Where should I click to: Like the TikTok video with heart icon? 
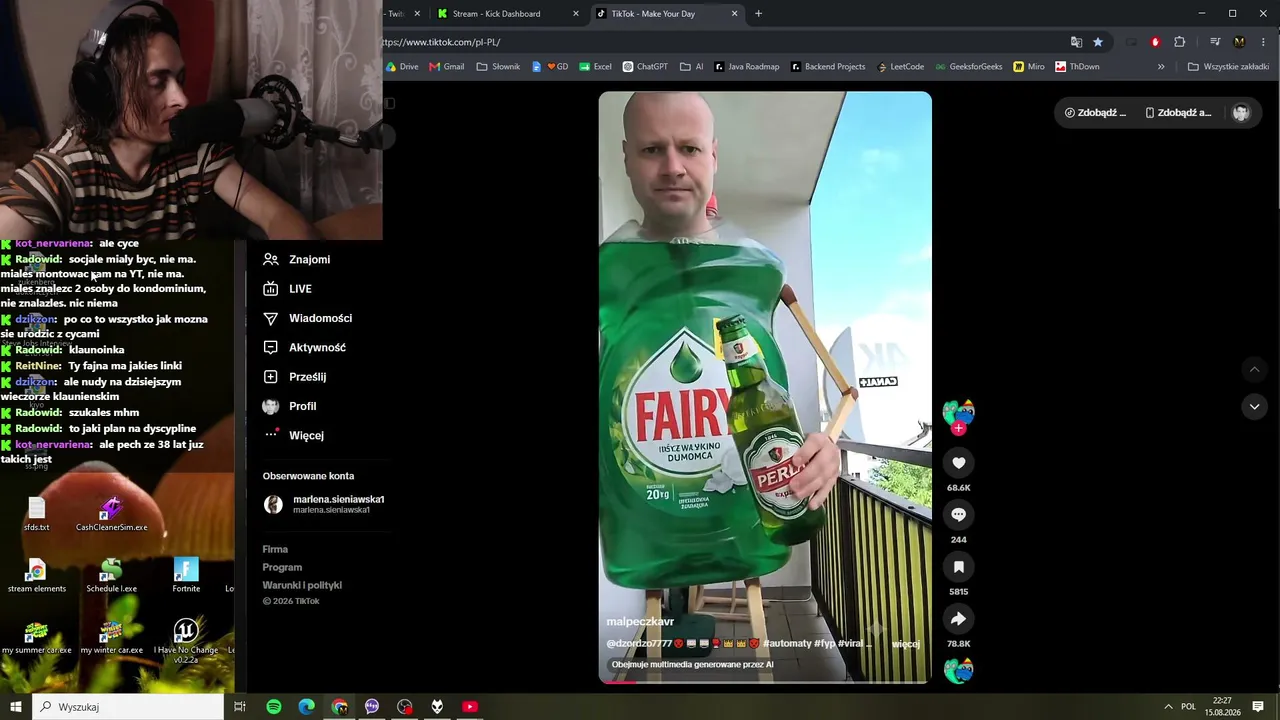[x=958, y=463]
